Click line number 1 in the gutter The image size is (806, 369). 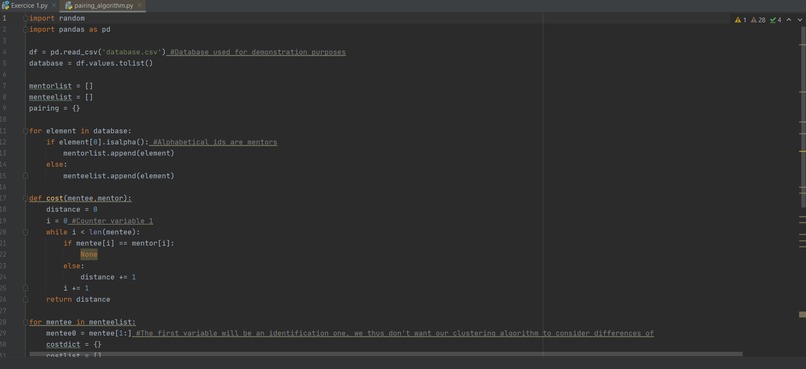[x=4, y=19]
